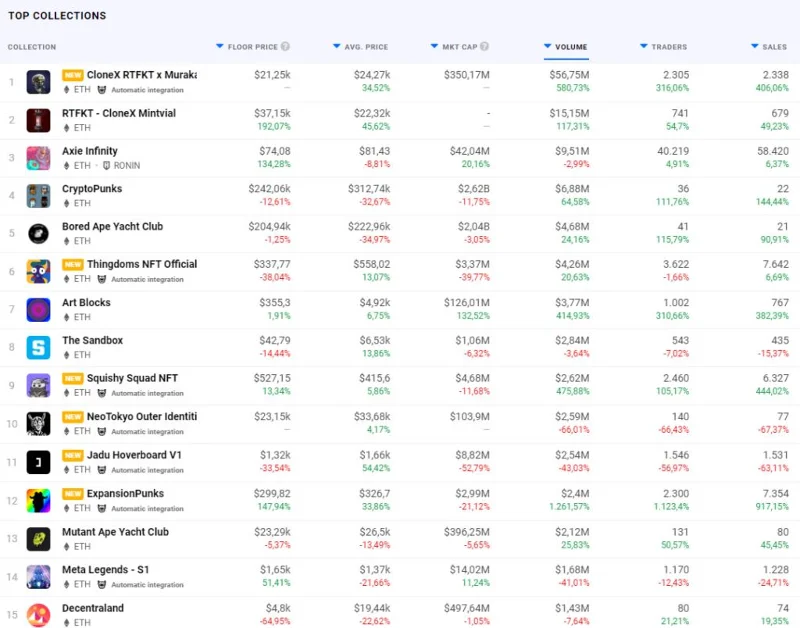Click the Automatic integration icon under Meta Legends
This screenshot has height=628, width=800.
click(x=102, y=585)
